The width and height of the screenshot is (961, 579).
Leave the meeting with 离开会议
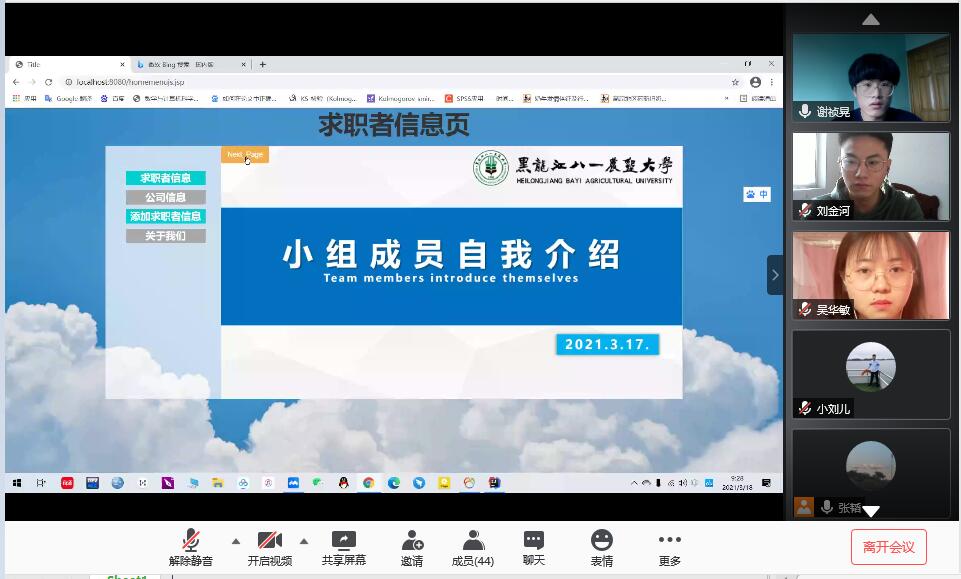[x=888, y=547]
